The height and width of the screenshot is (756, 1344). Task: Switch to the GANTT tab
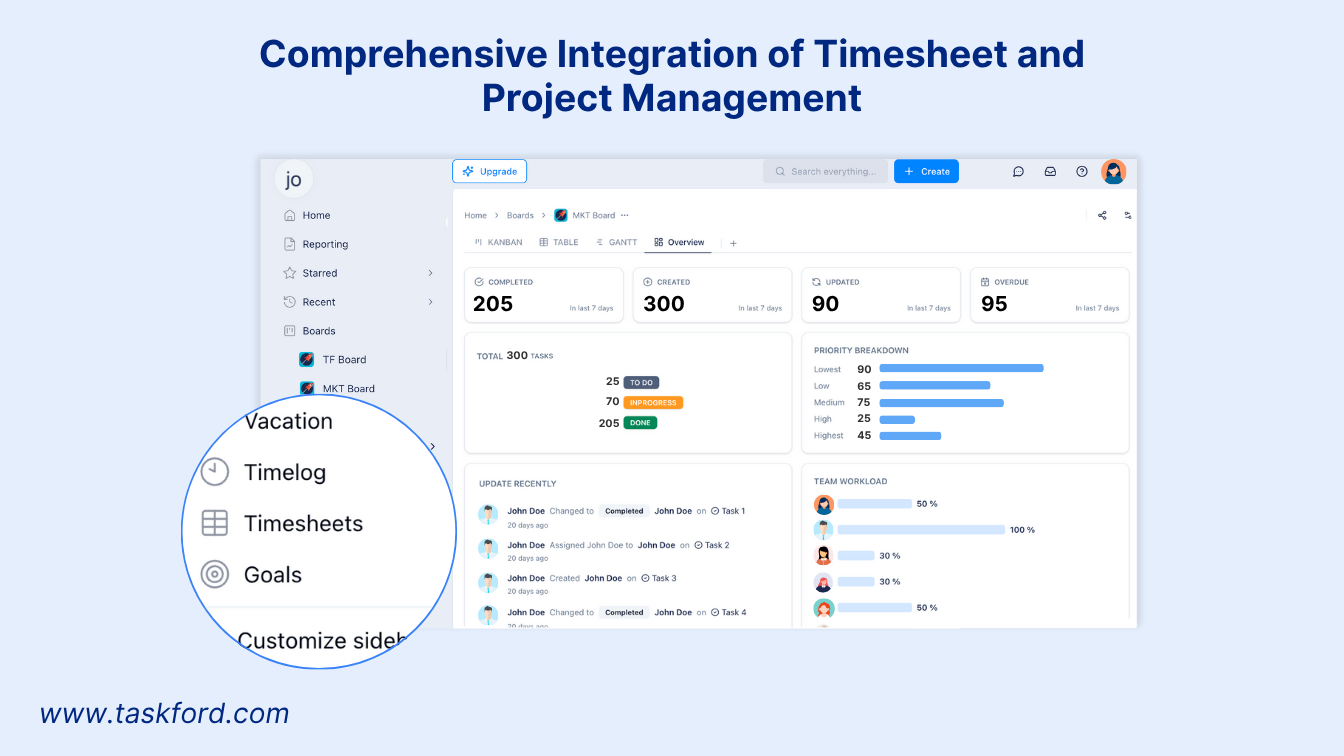click(x=616, y=242)
